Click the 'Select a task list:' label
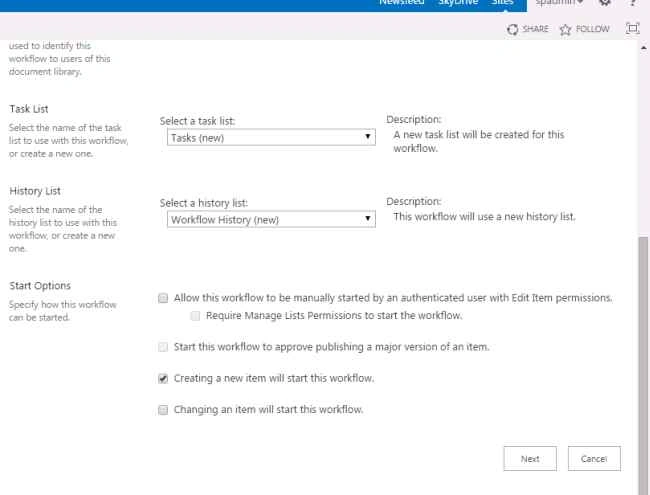The height and width of the screenshot is (495, 650). (x=197, y=121)
